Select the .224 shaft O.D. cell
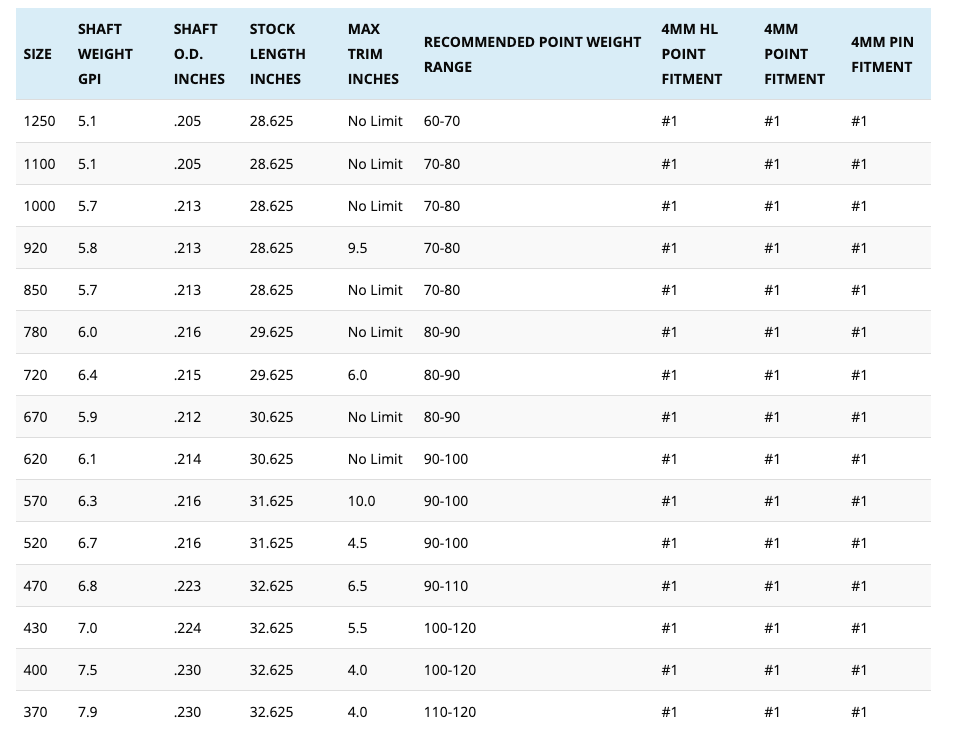 click(x=187, y=628)
